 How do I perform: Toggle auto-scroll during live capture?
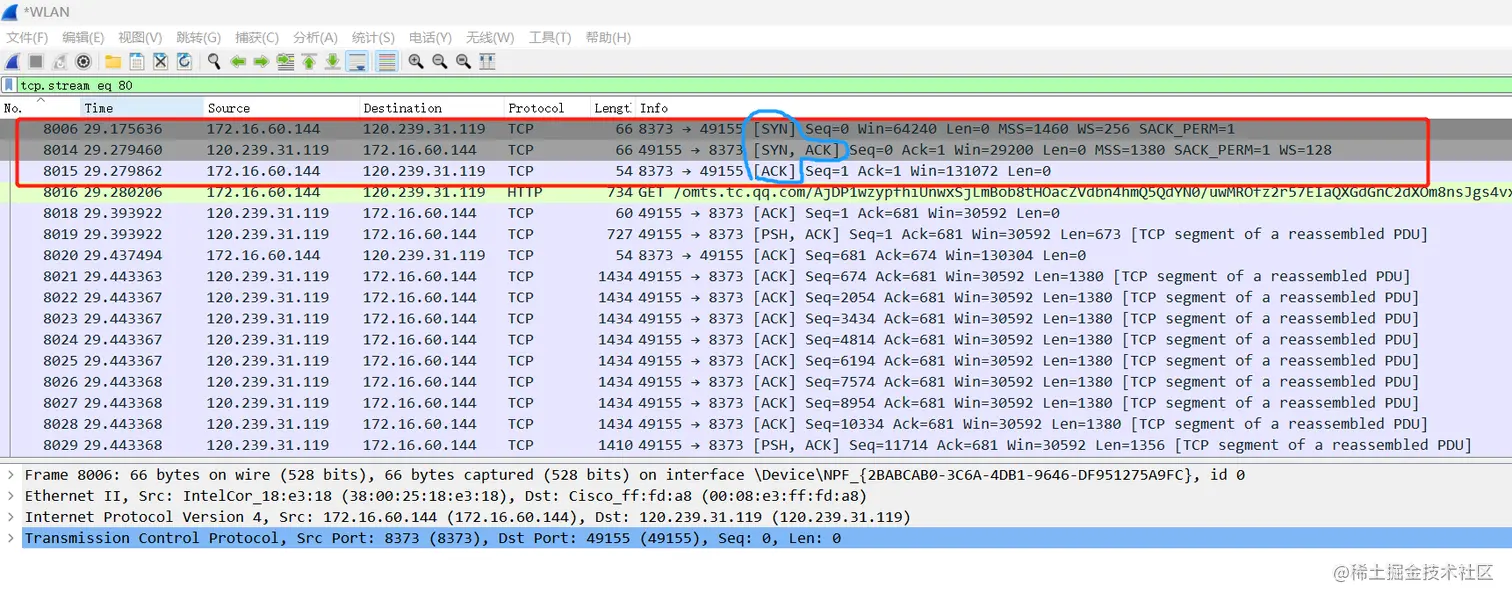coord(357,62)
